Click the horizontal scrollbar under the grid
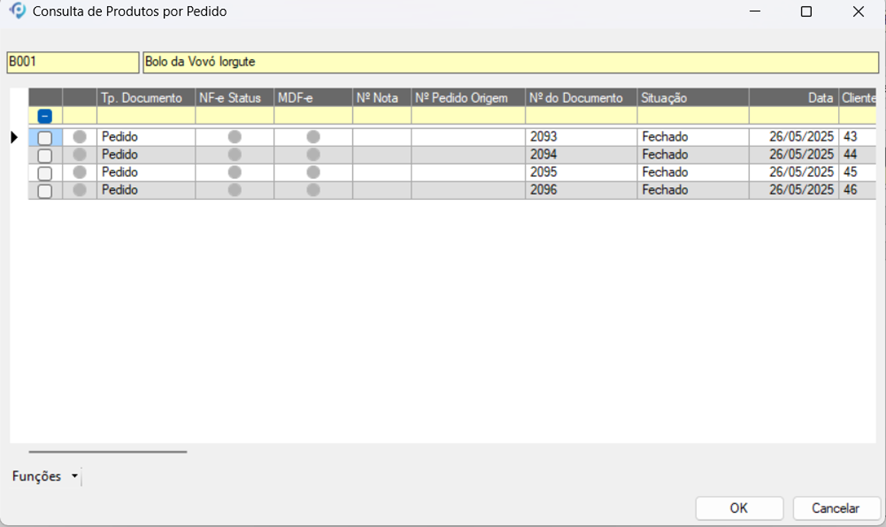Screen dimensions: 886x527 108,452
